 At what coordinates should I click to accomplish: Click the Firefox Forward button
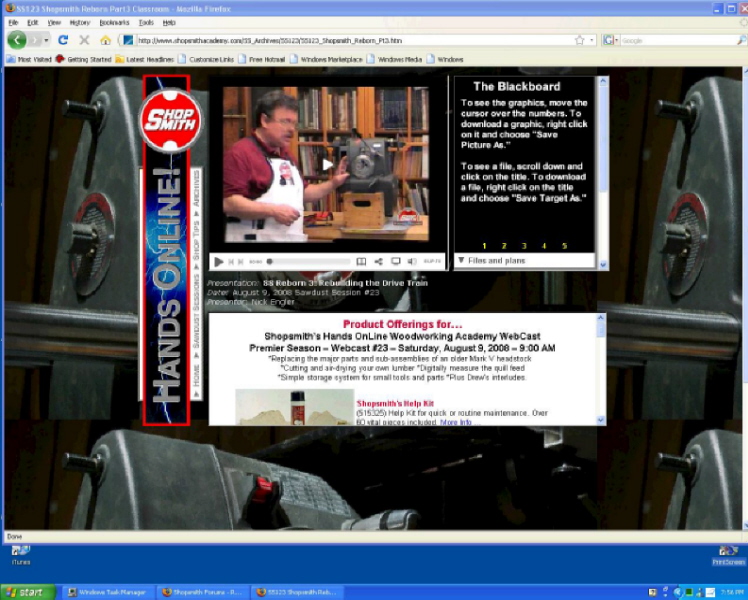pos(34,40)
